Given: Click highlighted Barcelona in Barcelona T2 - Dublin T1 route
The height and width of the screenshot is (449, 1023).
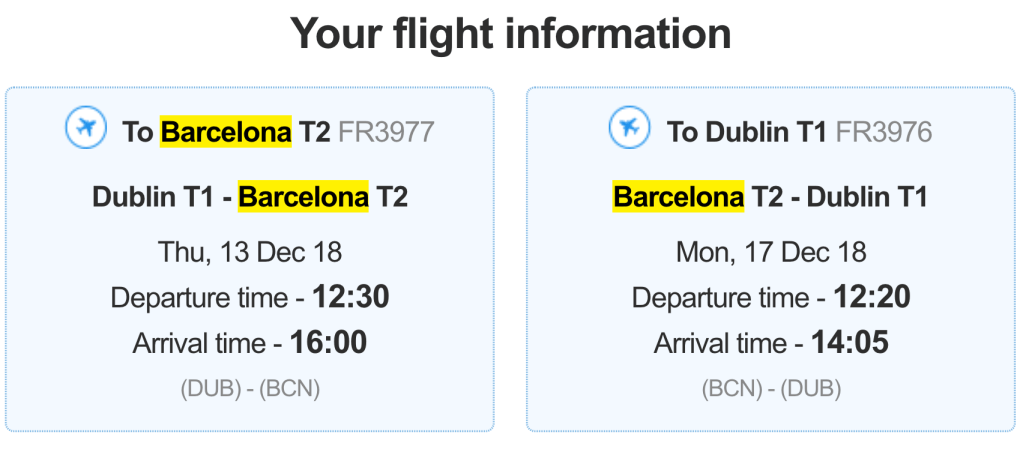Looking at the screenshot, I should click(x=679, y=197).
